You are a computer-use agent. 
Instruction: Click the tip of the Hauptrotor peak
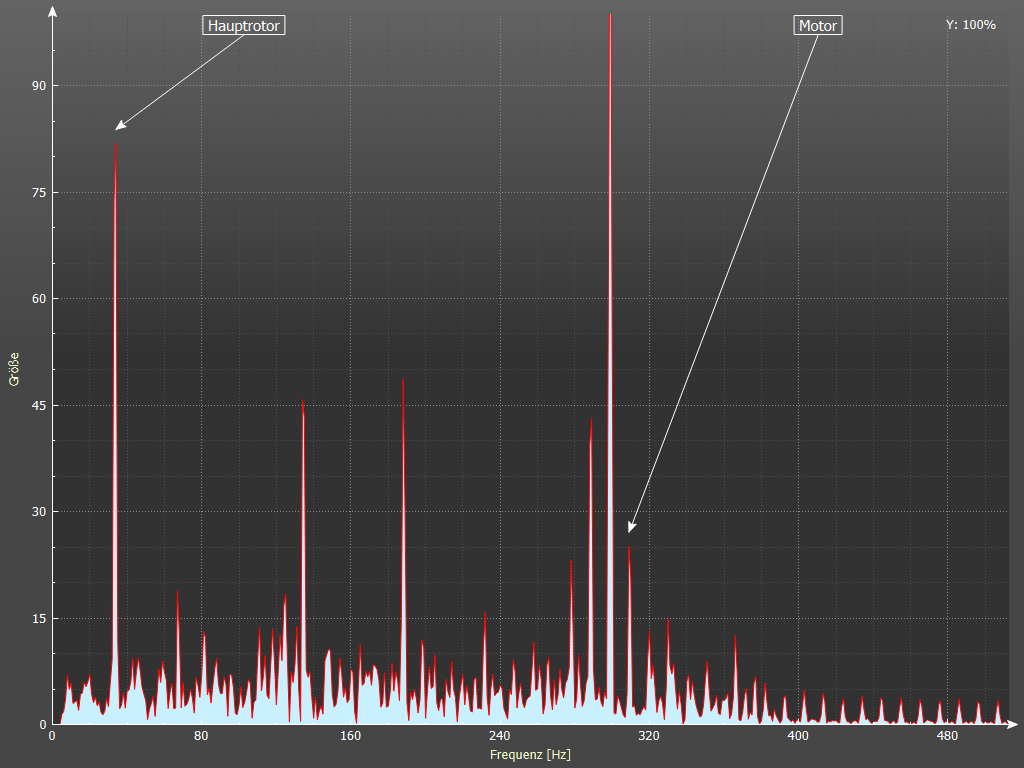click(x=116, y=146)
